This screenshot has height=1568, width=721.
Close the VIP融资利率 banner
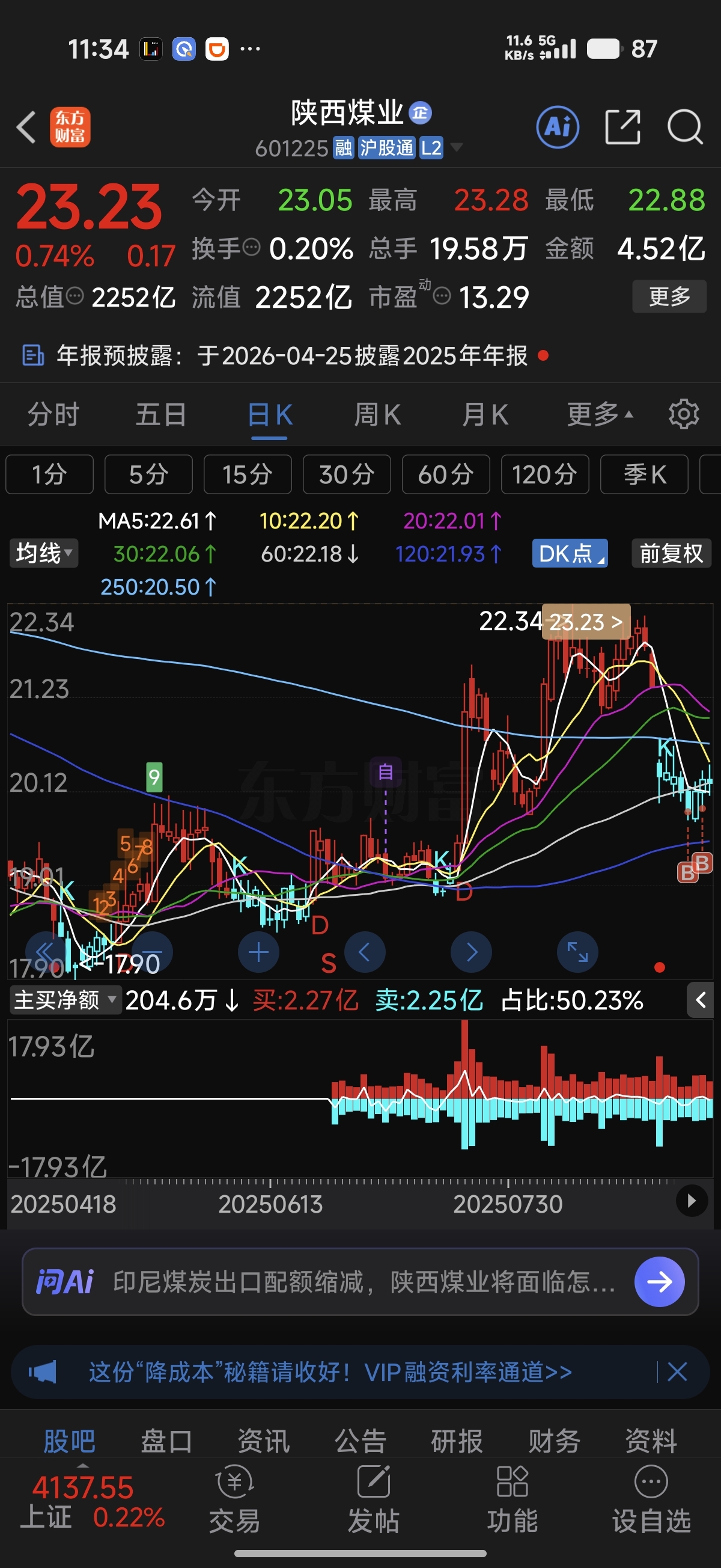click(x=677, y=1372)
